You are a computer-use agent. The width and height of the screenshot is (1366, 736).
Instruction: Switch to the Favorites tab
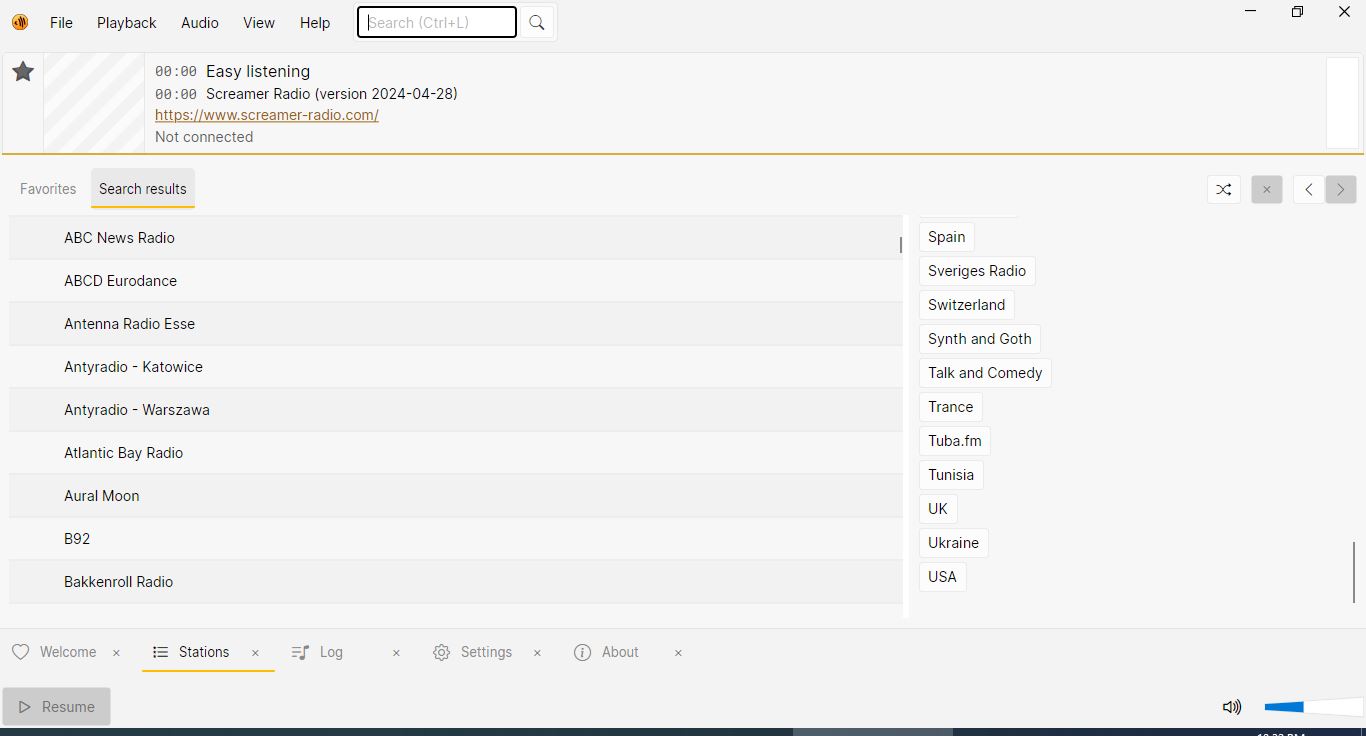click(48, 189)
